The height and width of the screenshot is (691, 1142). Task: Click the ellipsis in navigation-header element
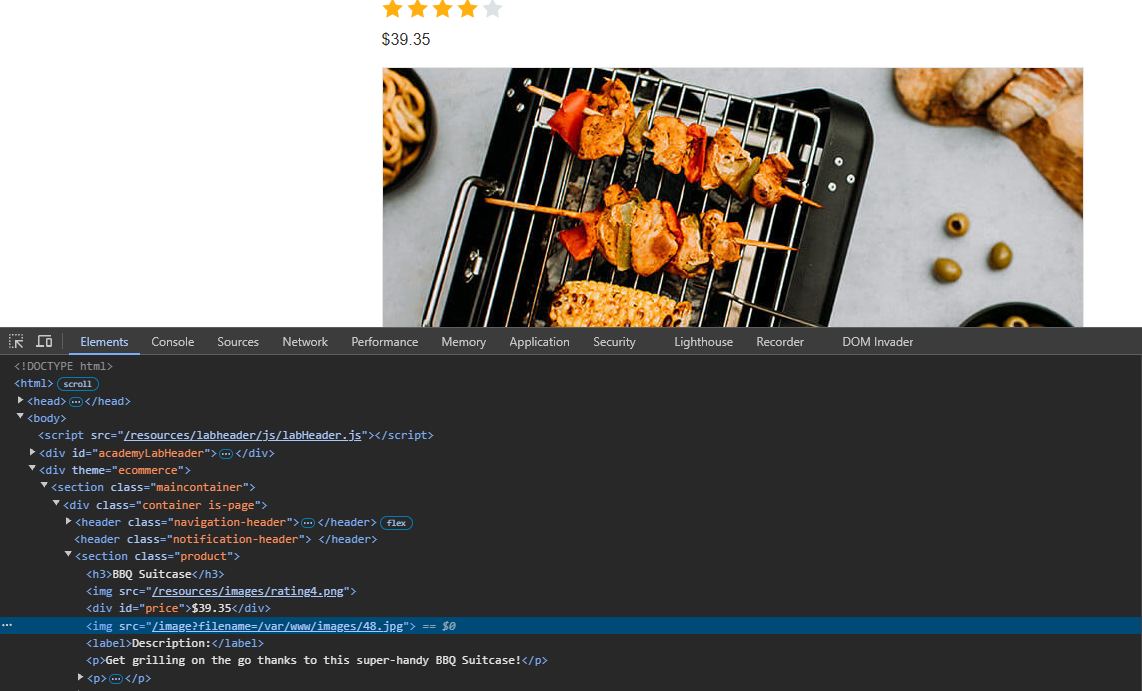(308, 523)
